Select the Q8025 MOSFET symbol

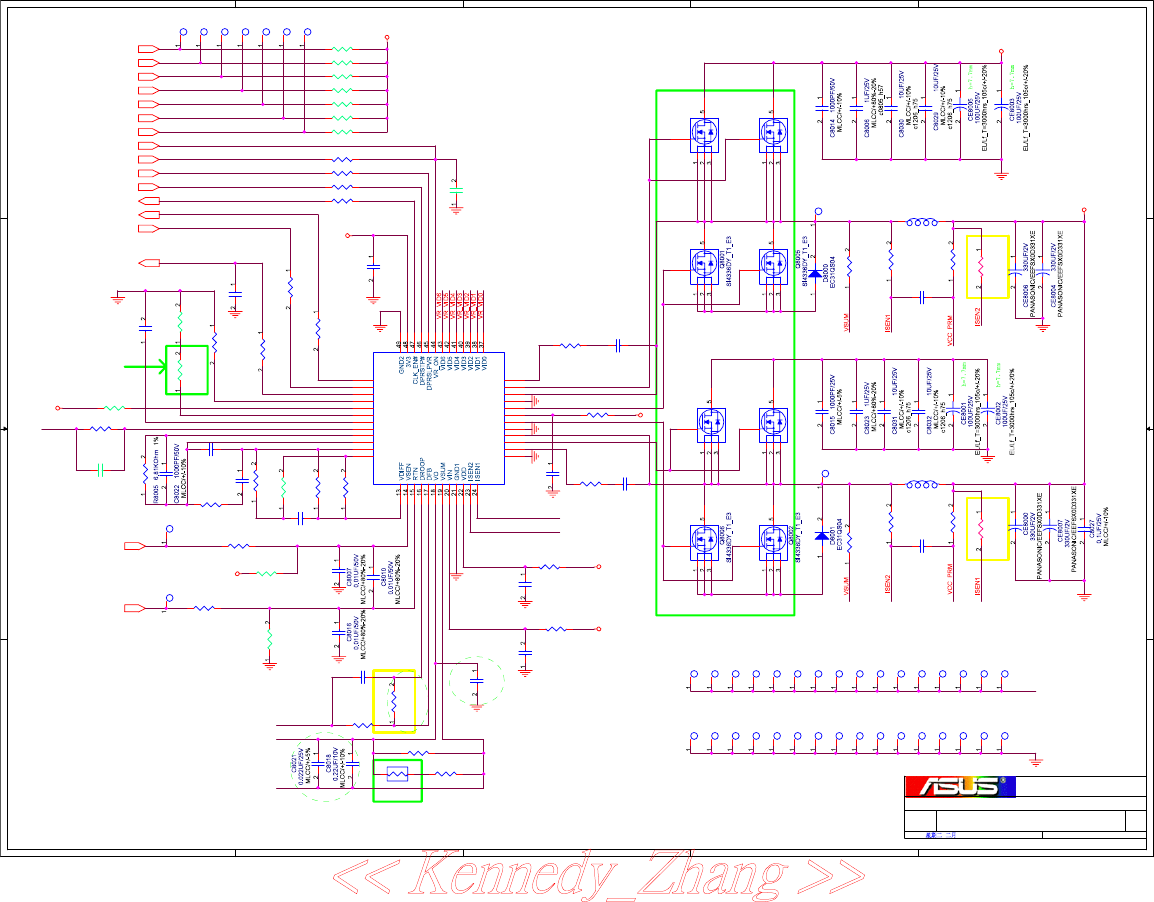(774, 267)
